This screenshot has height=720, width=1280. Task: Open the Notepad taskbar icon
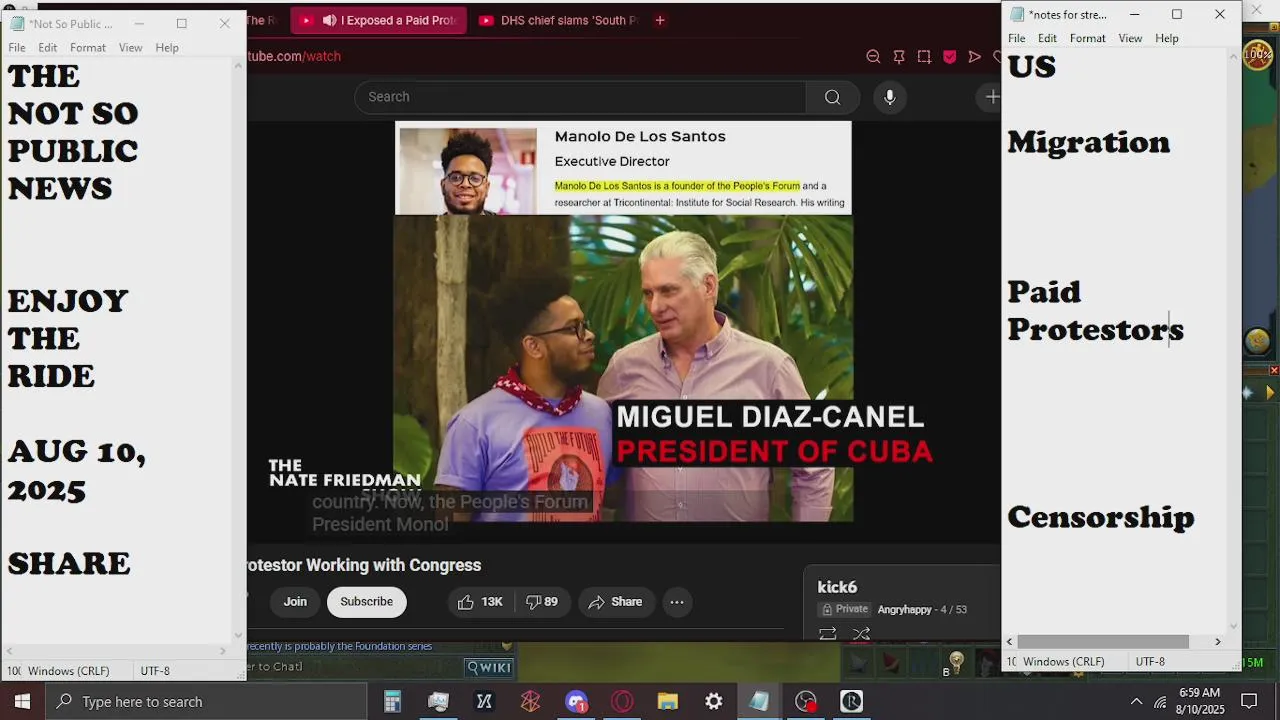tap(760, 701)
